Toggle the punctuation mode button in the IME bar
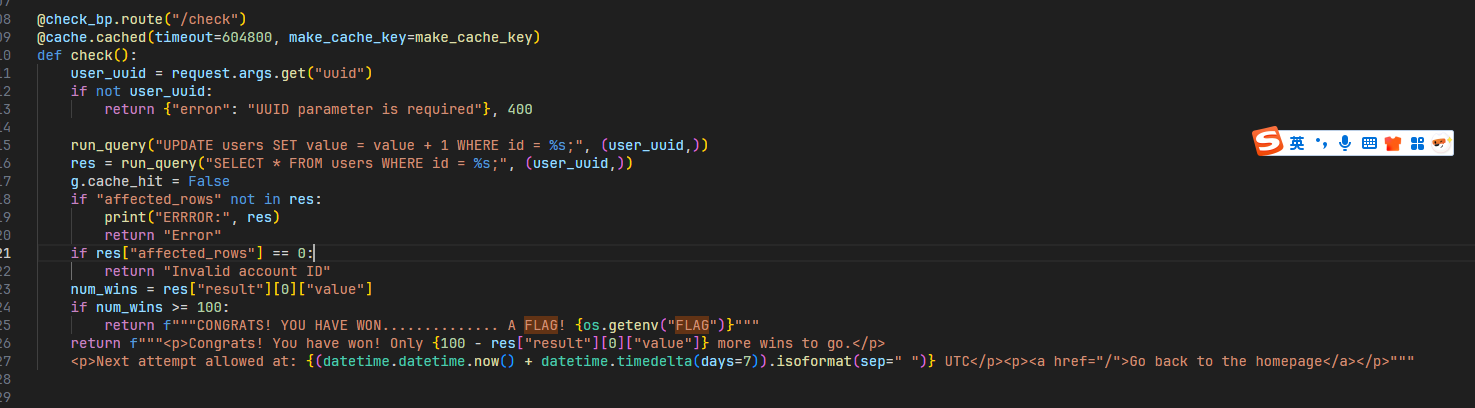Screen dimensions: 1475x408 click(x=1321, y=144)
